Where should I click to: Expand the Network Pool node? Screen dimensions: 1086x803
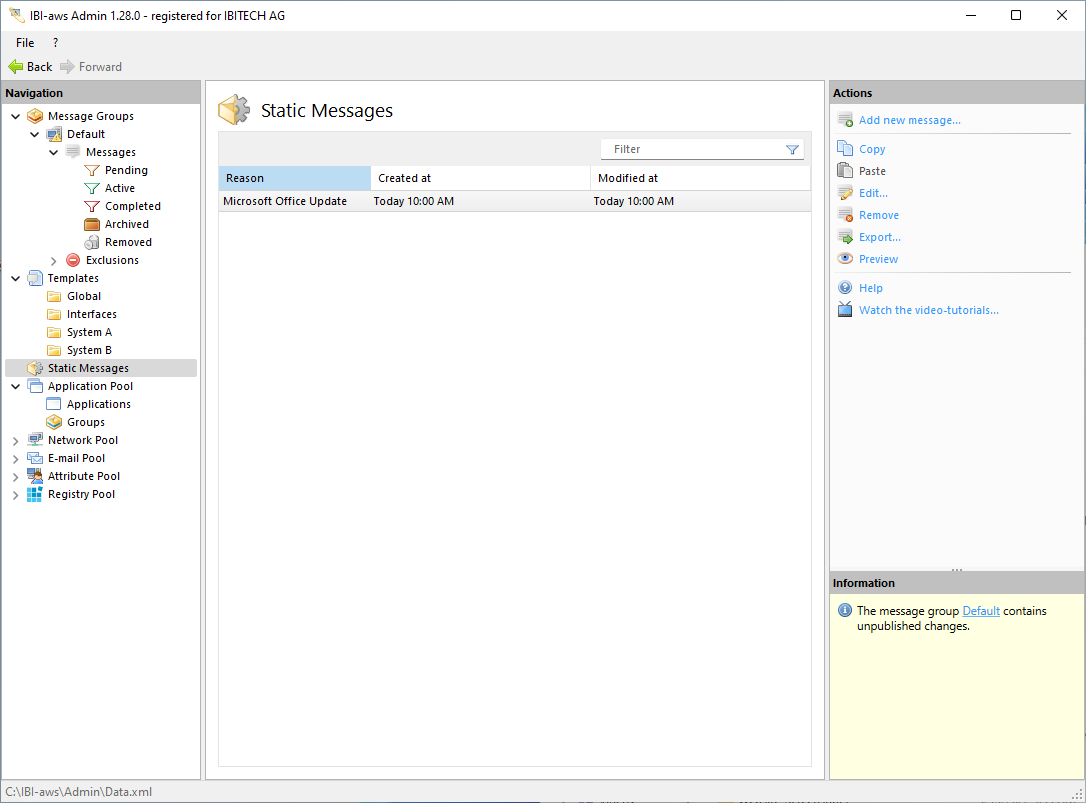[x=16, y=441]
